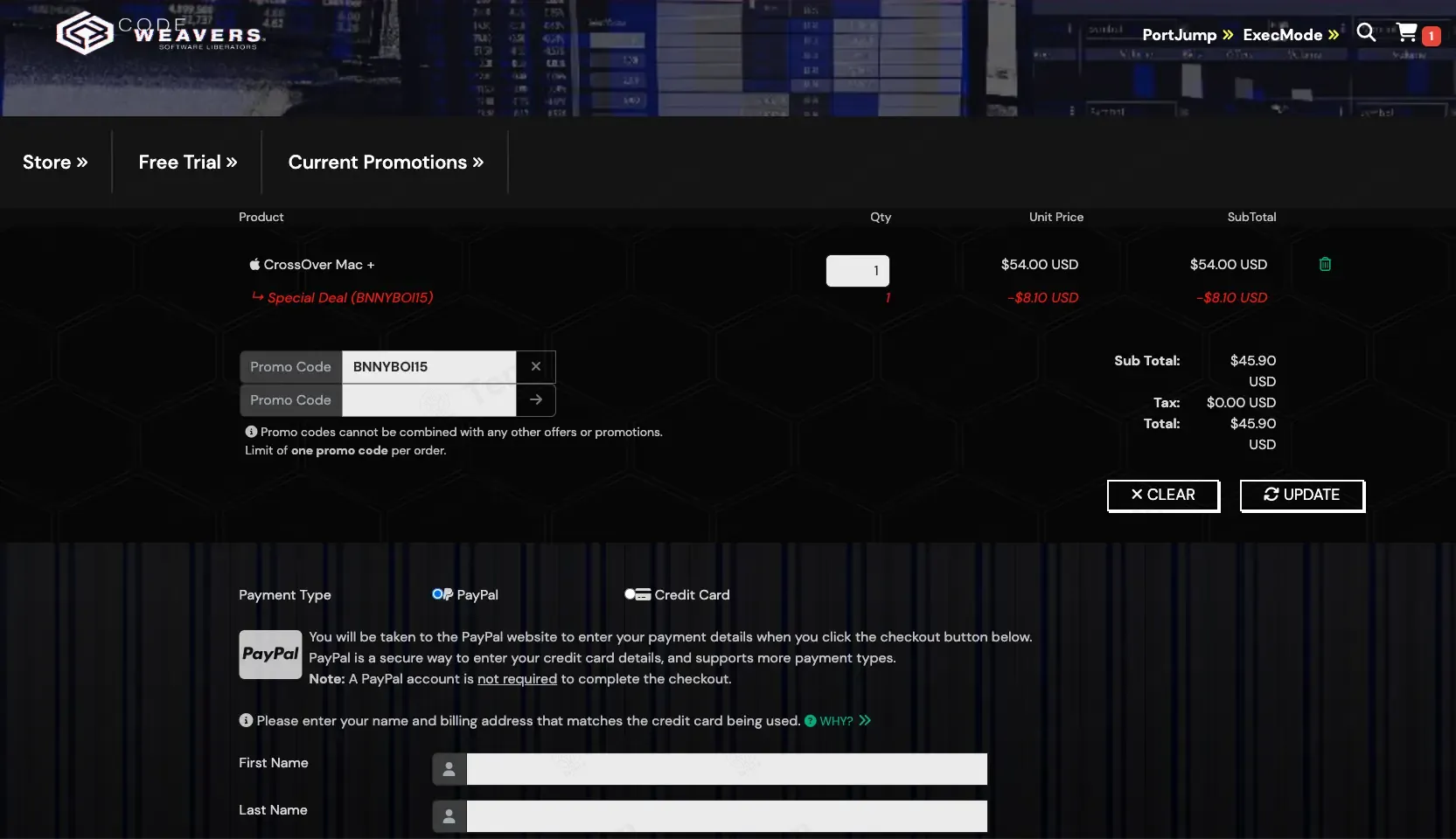The width and height of the screenshot is (1456, 839).
Task: Click the promo code info icon
Action: click(x=251, y=432)
